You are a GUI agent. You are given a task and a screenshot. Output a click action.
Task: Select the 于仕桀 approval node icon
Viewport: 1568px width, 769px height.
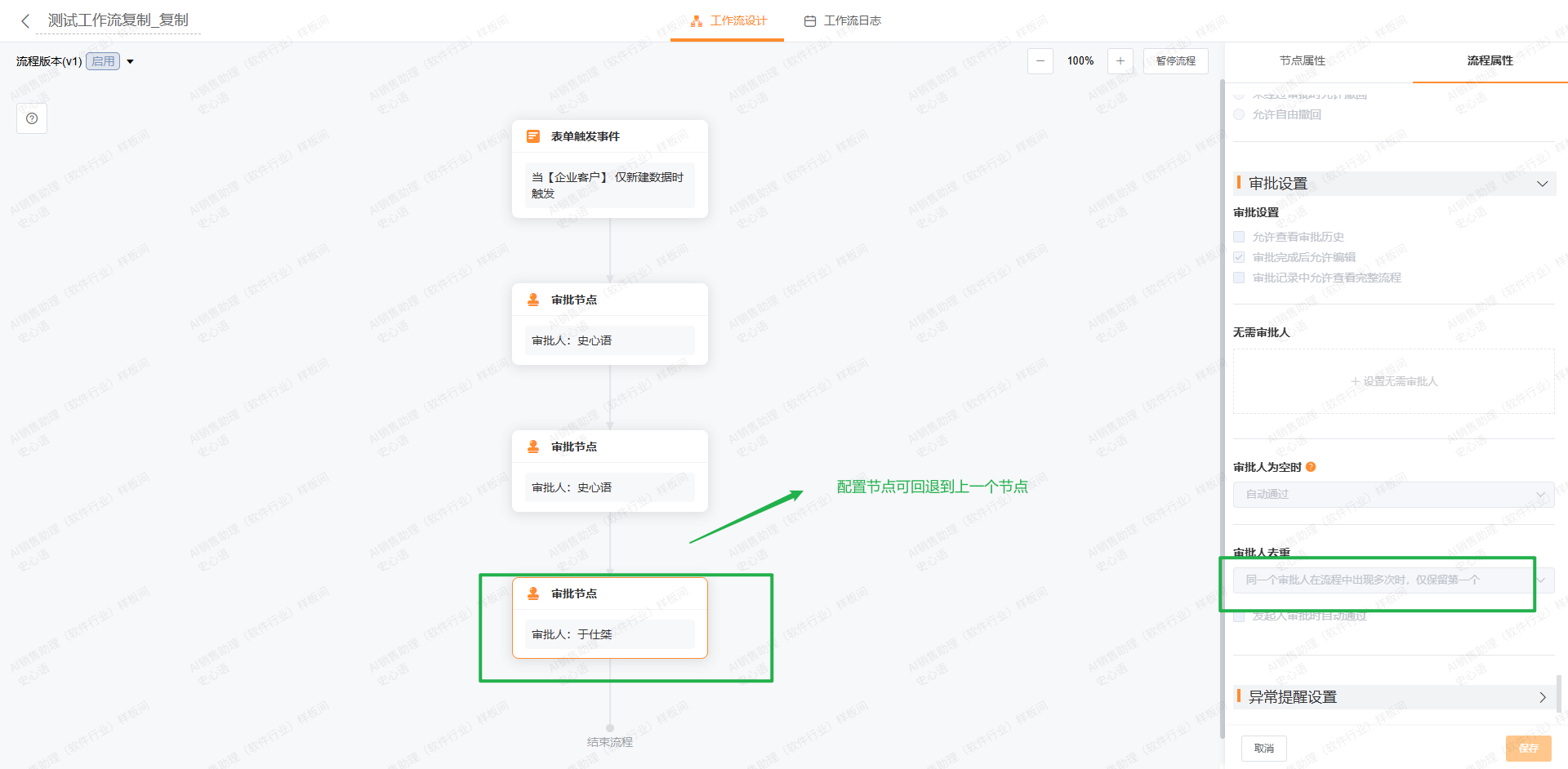533,593
